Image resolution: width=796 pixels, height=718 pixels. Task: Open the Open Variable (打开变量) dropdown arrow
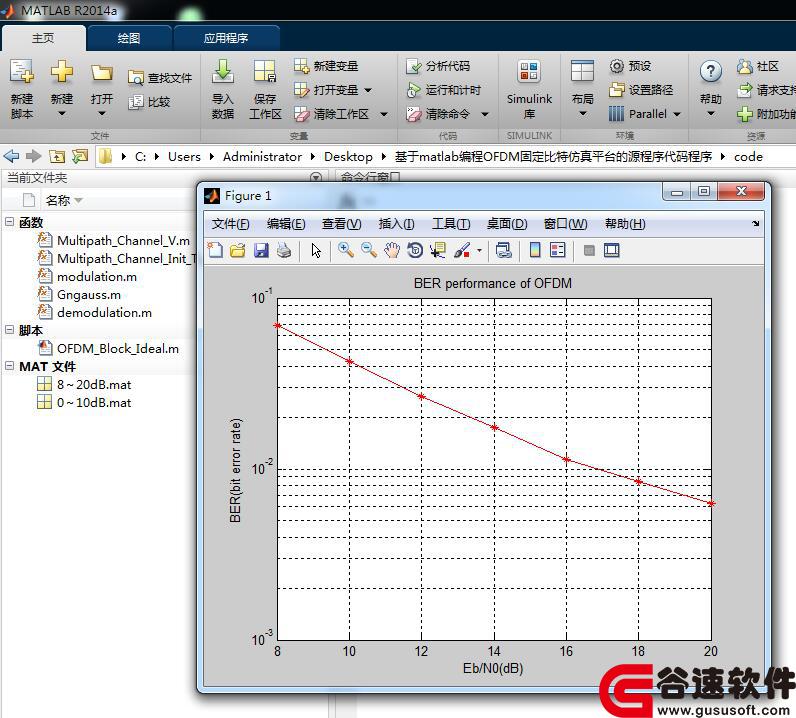[x=368, y=90]
